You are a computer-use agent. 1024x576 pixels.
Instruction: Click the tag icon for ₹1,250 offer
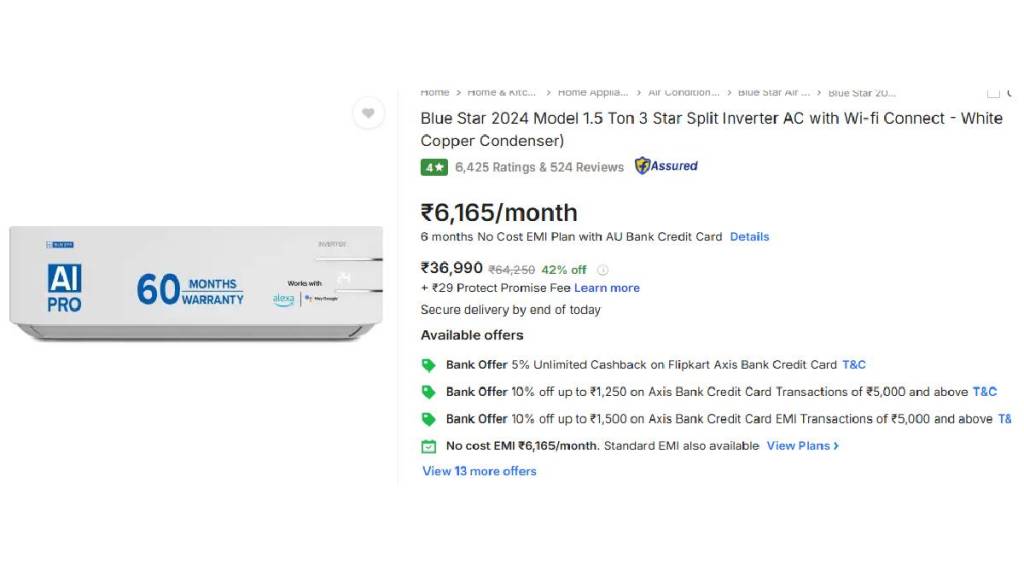(429, 392)
